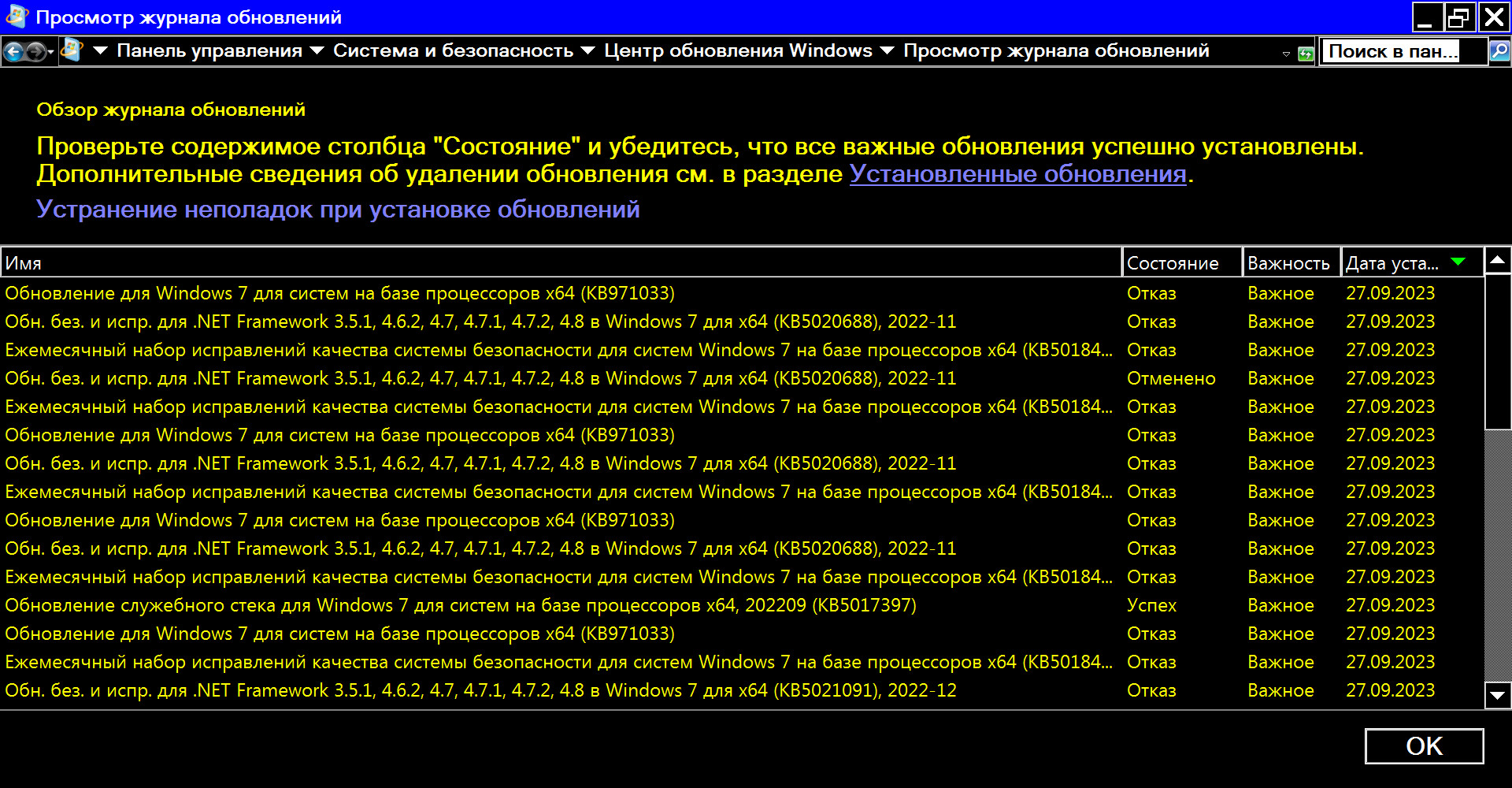Screen dimensions: 1512x788
Task: Open the Установленные обновления link
Action: click(x=1017, y=174)
